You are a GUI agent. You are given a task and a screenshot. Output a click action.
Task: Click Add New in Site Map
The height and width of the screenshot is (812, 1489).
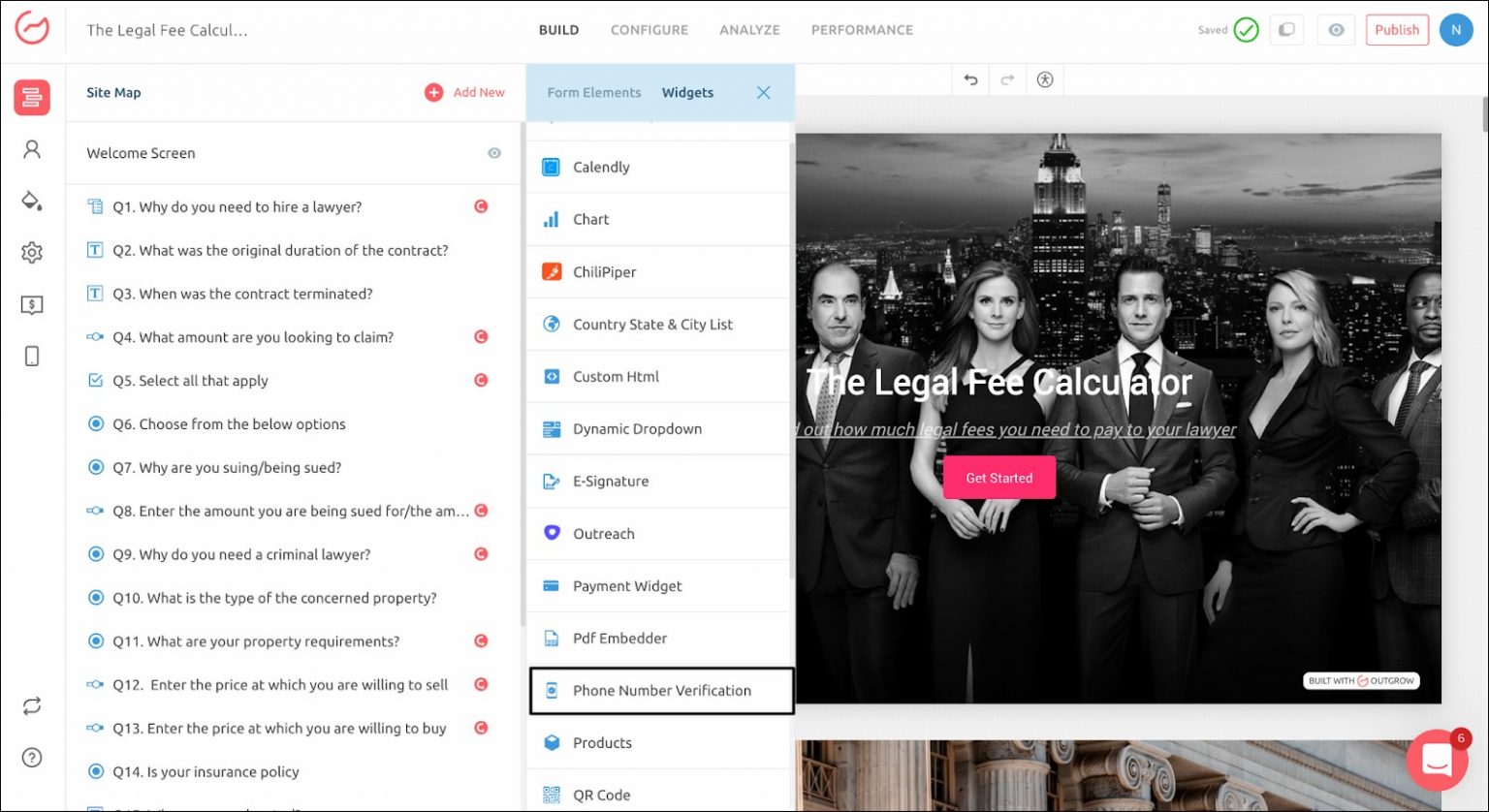[465, 93]
